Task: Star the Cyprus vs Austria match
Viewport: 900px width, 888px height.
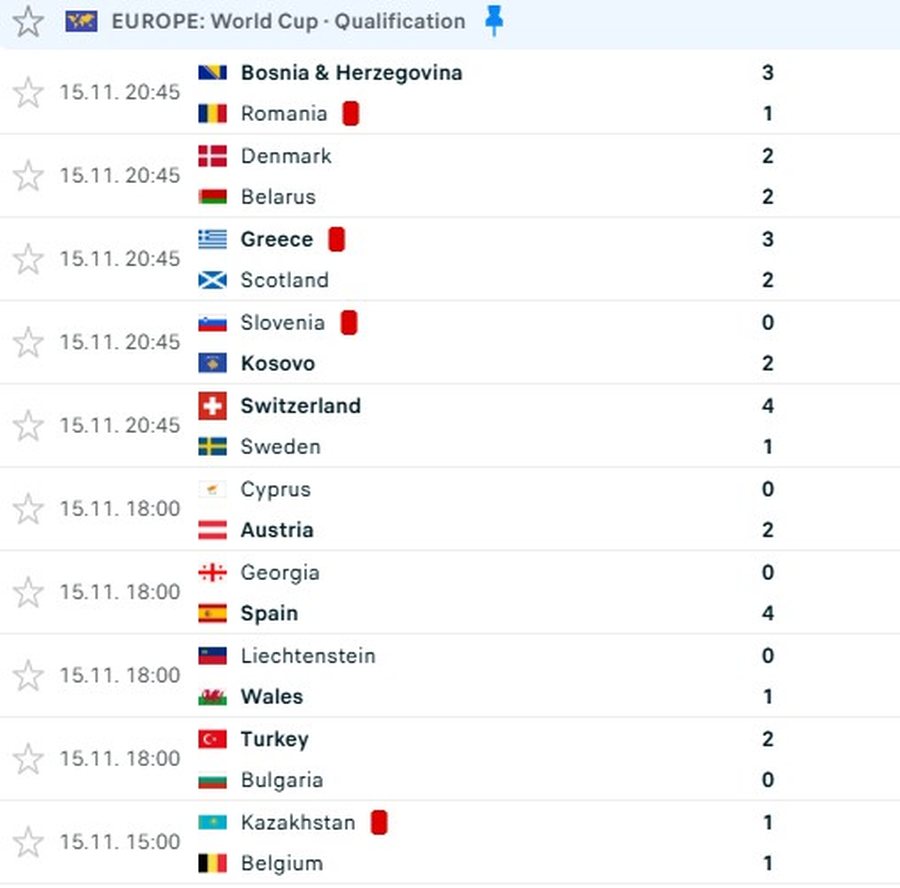Action: (x=28, y=509)
